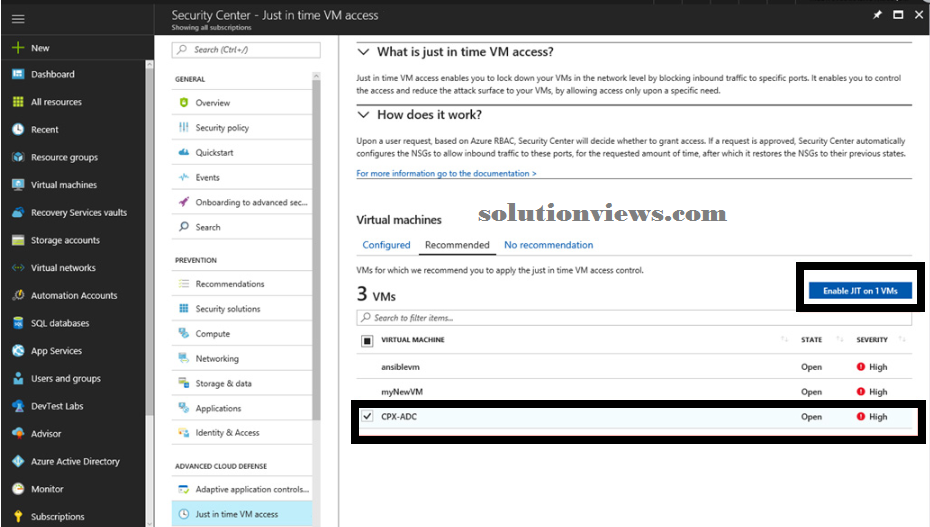Click the high severity icon for ansiblevm
This screenshot has height=527, width=930.
[x=861, y=367]
